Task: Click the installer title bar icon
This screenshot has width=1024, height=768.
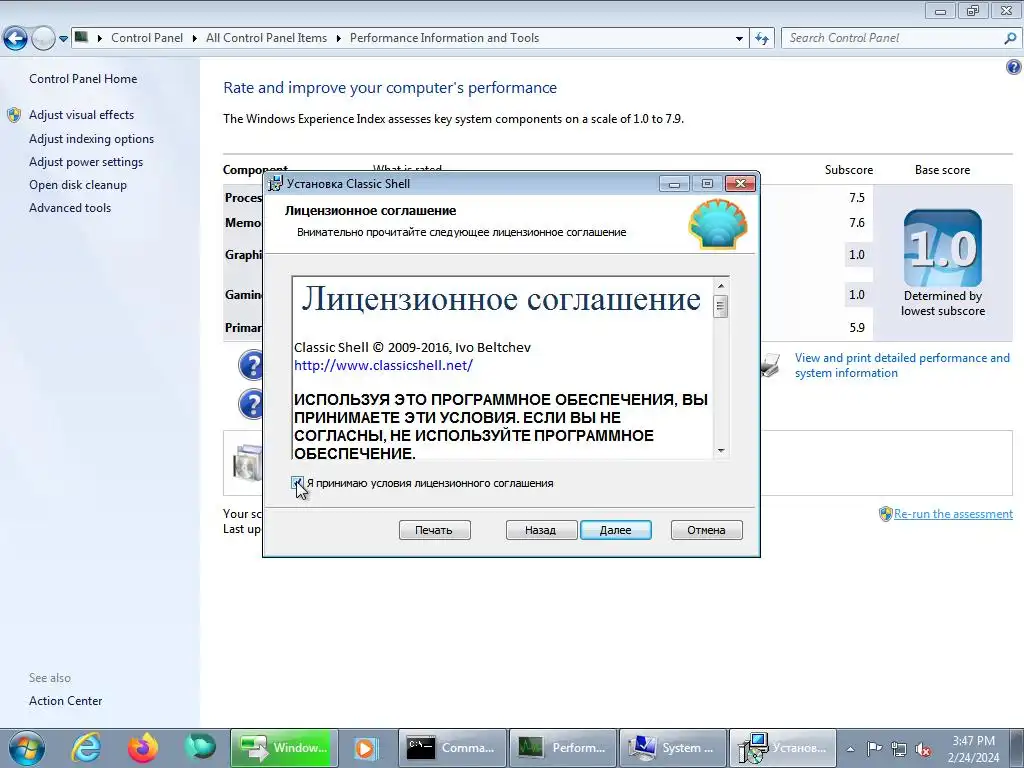Action: (276, 184)
